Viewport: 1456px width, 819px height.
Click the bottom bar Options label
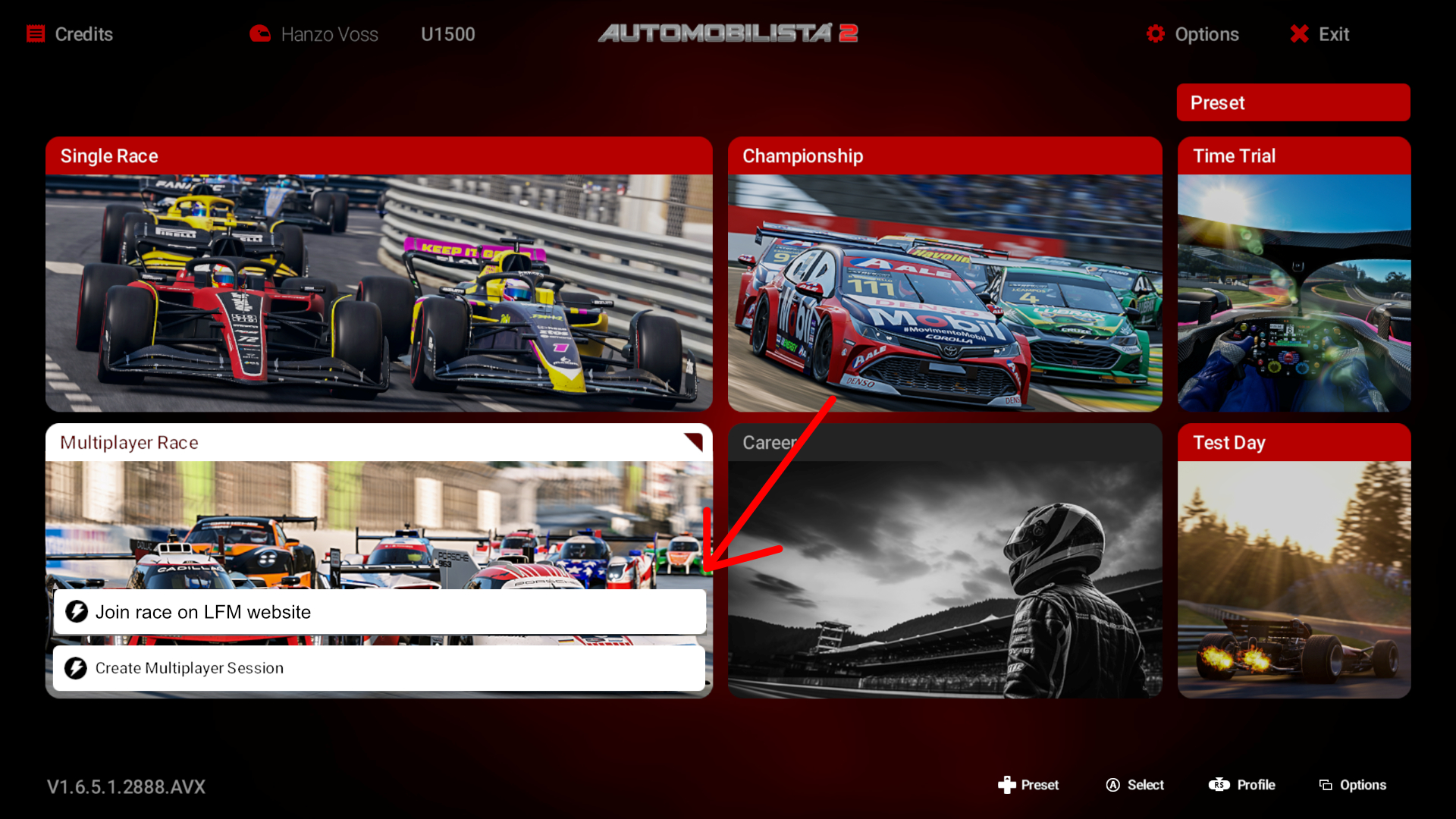1363,785
